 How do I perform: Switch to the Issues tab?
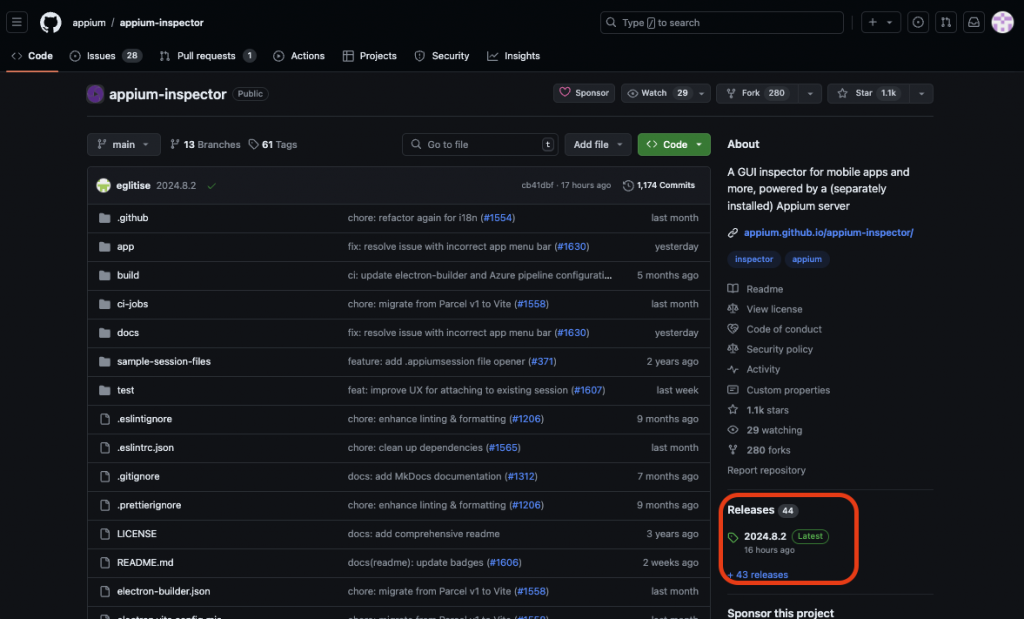coord(105,56)
